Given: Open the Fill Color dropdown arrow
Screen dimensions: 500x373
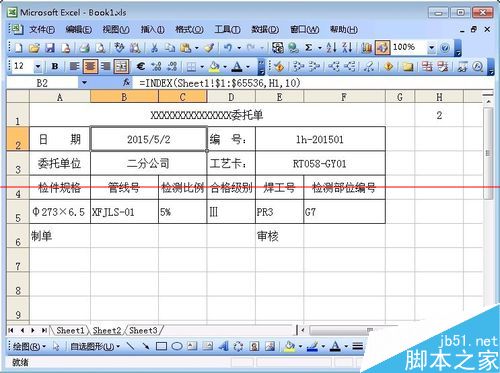Looking at the screenshot, I should [x=225, y=67].
